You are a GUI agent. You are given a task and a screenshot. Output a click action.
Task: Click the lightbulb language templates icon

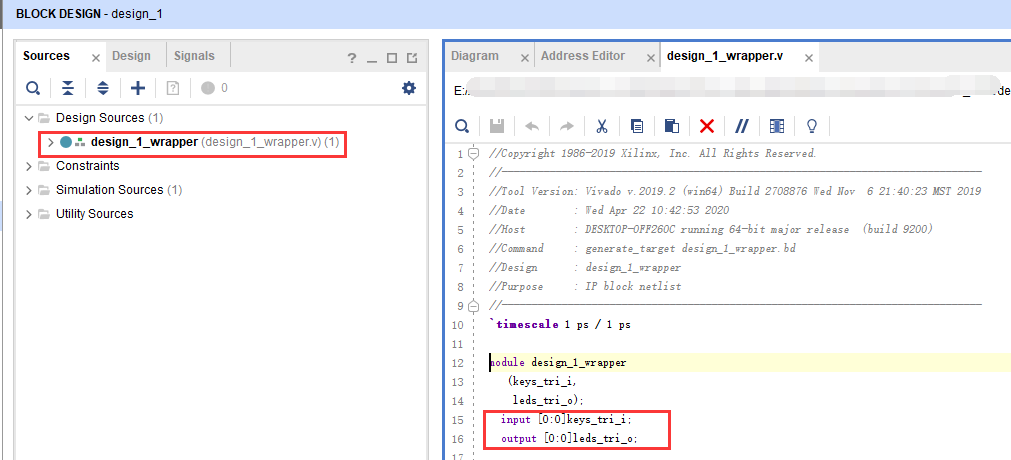tap(812, 126)
